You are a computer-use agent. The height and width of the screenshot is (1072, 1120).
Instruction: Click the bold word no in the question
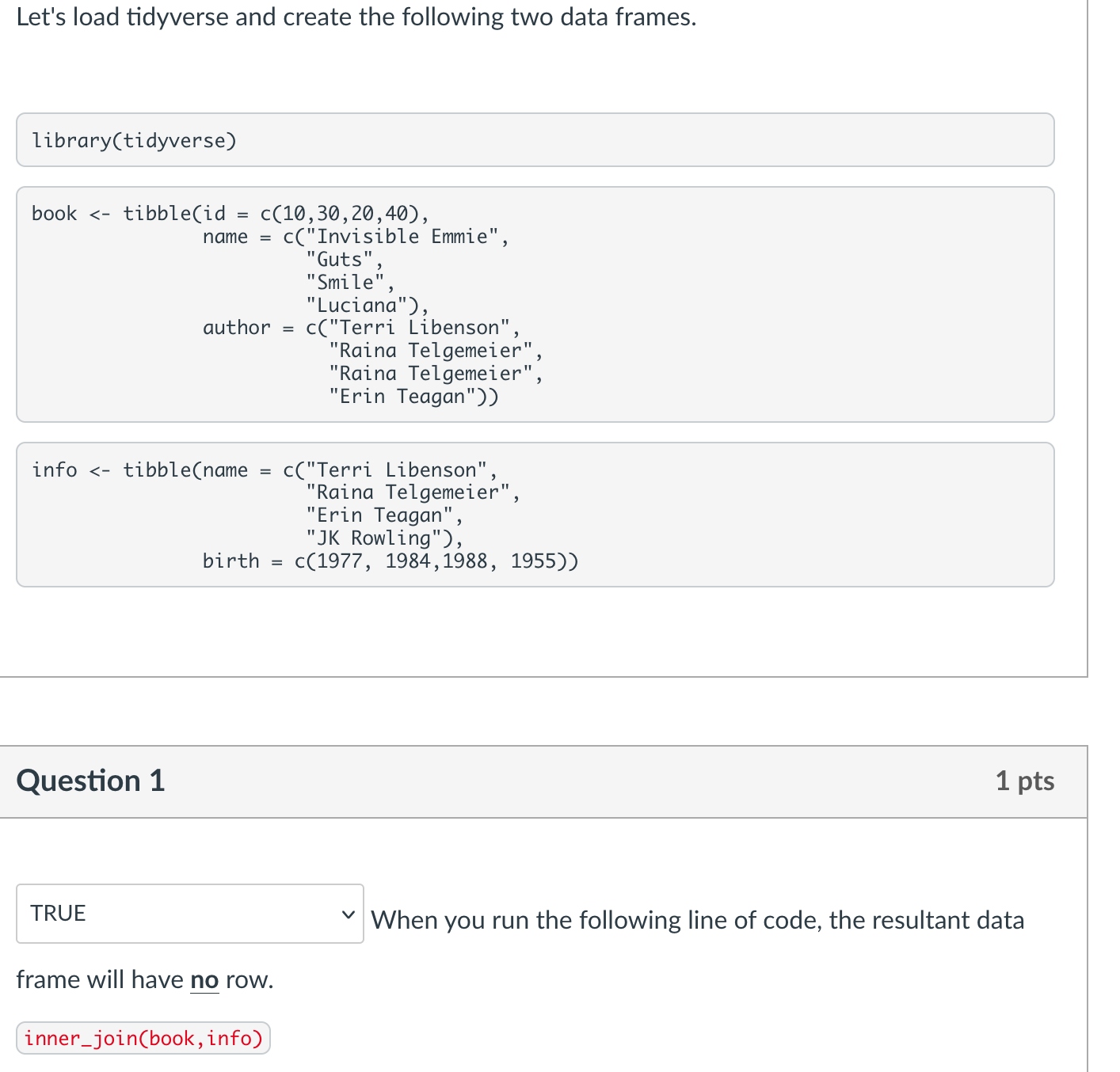pyautogui.click(x=204, y=979)
